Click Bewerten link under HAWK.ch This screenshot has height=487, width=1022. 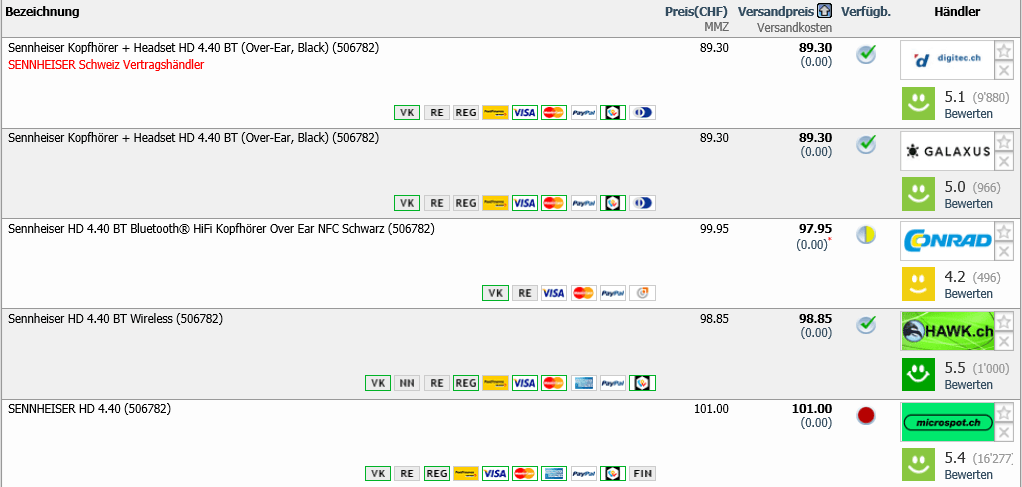(968, 385)
